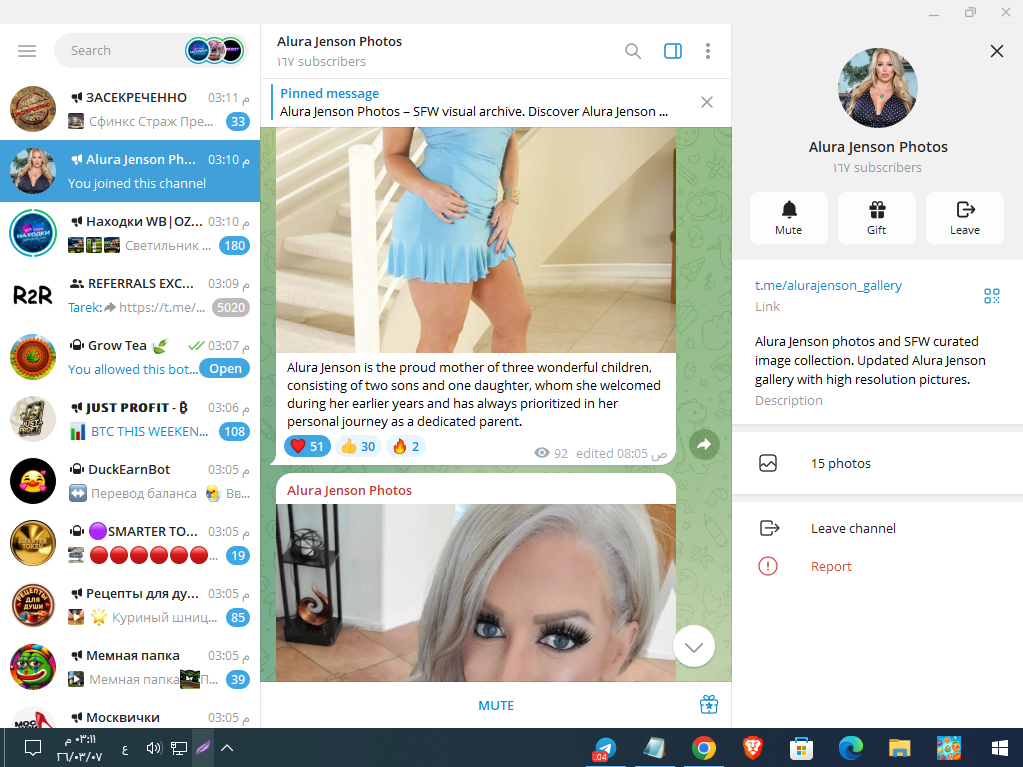Open the gift icon in bottom bar
1023x767 pixels.
[x=709, y=705]
